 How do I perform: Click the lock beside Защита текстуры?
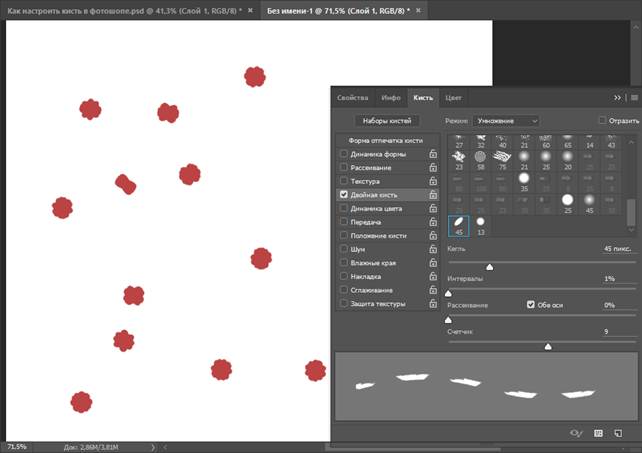(433, 304)
